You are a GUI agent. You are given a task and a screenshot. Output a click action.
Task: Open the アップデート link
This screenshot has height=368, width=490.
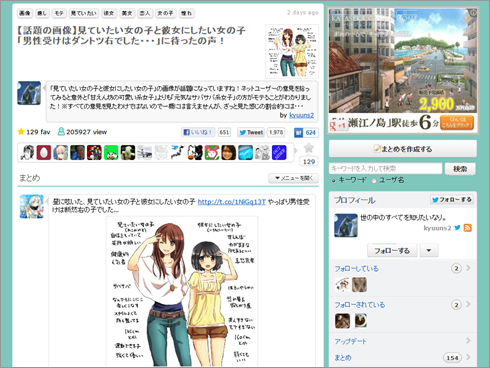(350, 341)
